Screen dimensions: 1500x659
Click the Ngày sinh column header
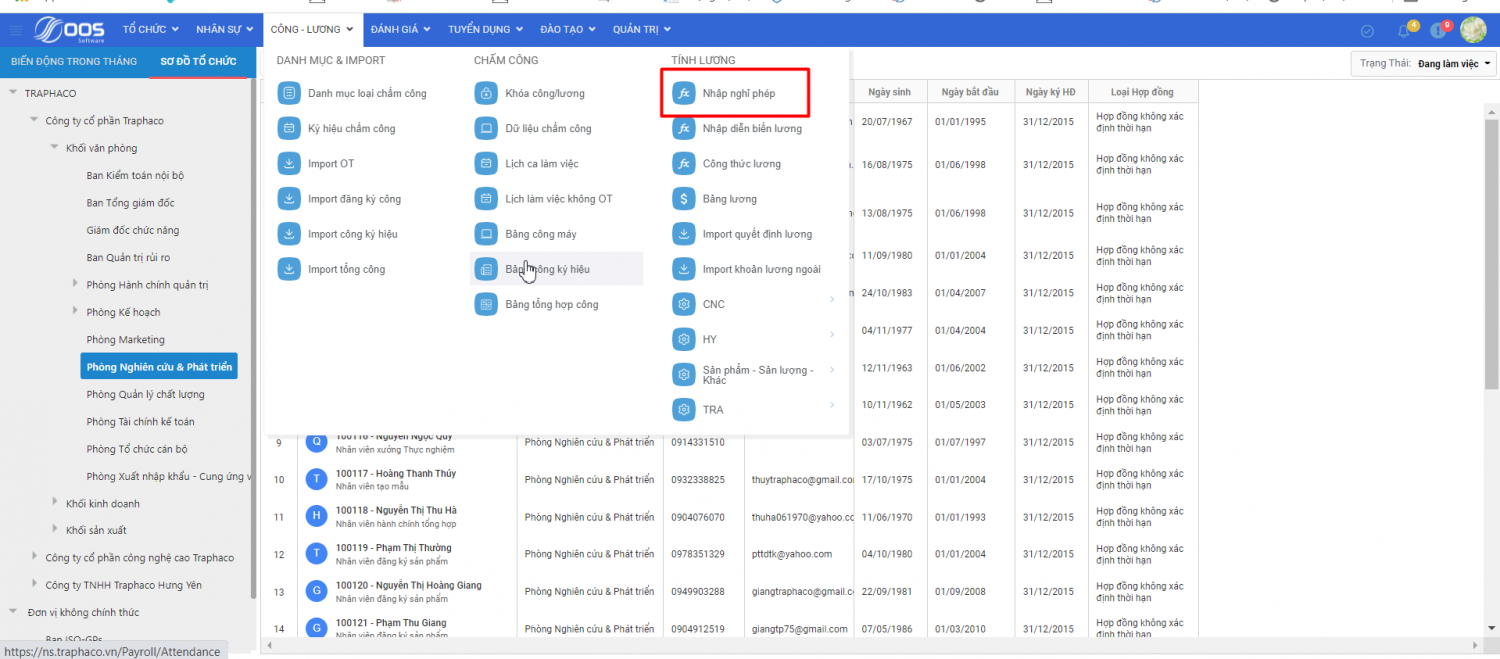(890, 92)
